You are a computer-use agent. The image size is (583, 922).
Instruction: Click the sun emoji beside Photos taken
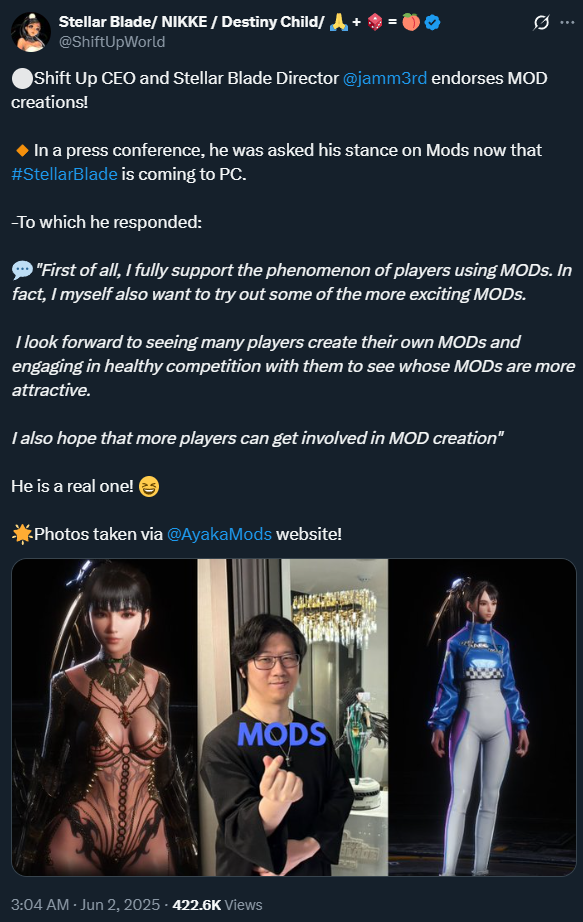[22, 534]
